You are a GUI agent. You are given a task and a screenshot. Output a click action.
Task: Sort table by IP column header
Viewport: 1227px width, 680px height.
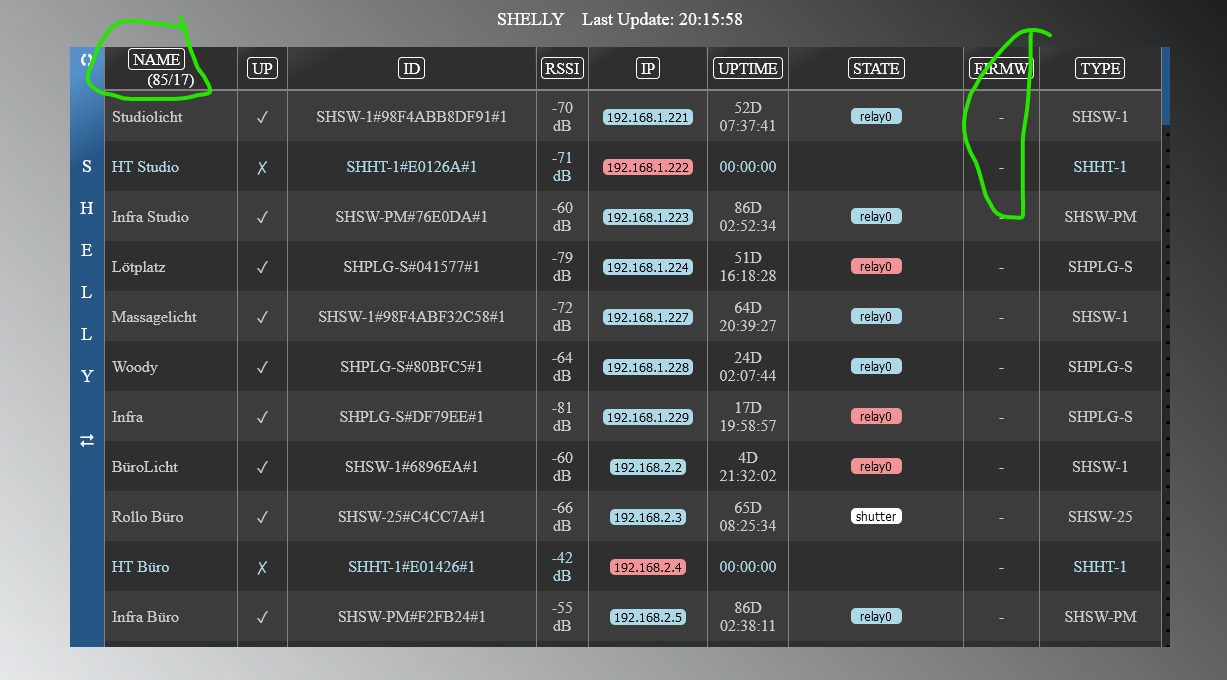click(x=648, y=69)
